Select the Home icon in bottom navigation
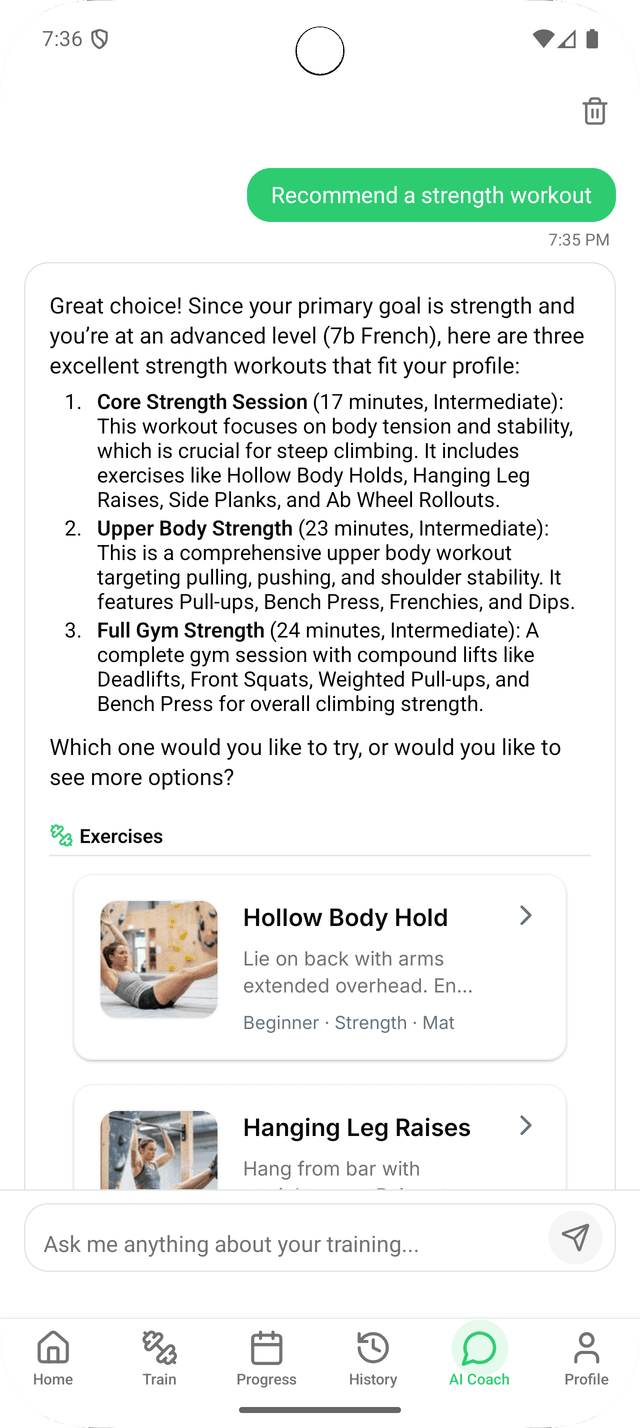Image resolution: width=640 pixels, height=1428 pixels. [52, 1347]
